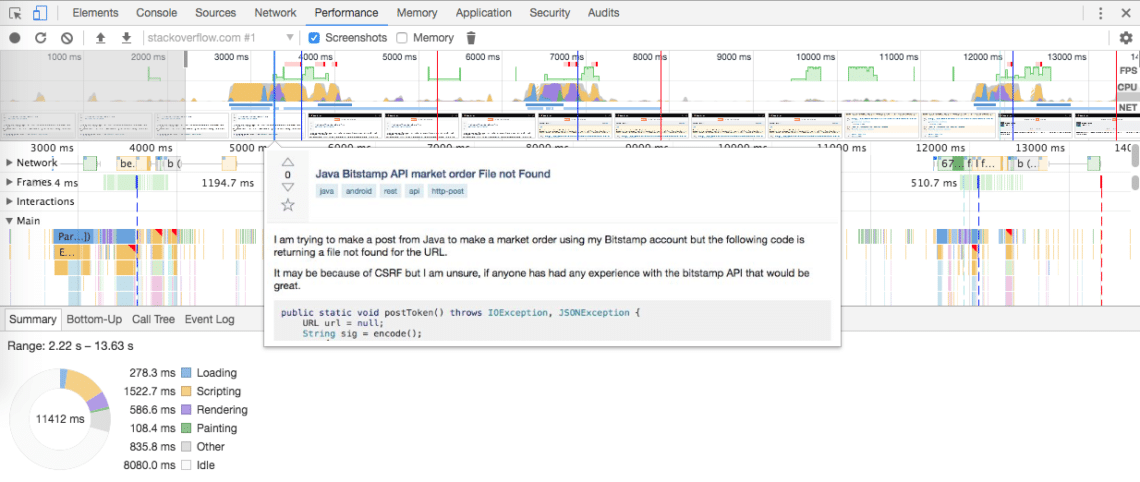Switch to the Bottom-Up tab

(95, 319)
